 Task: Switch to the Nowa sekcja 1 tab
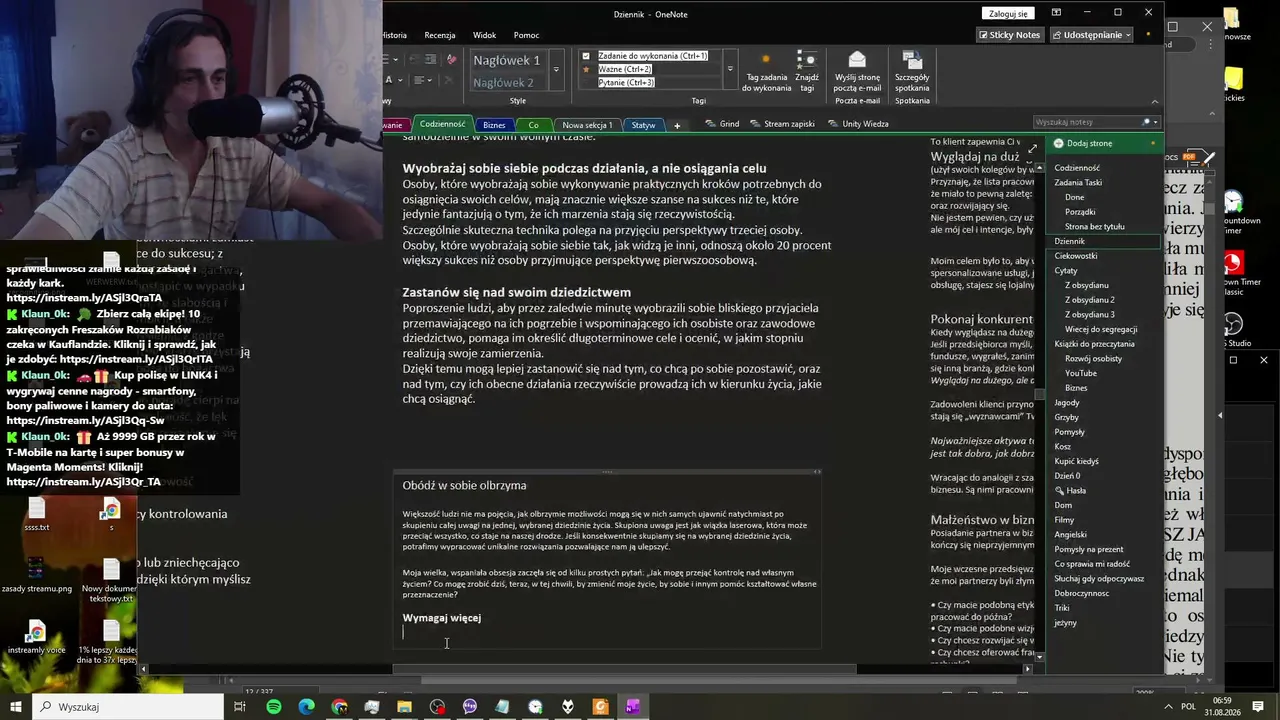point(587,125)
